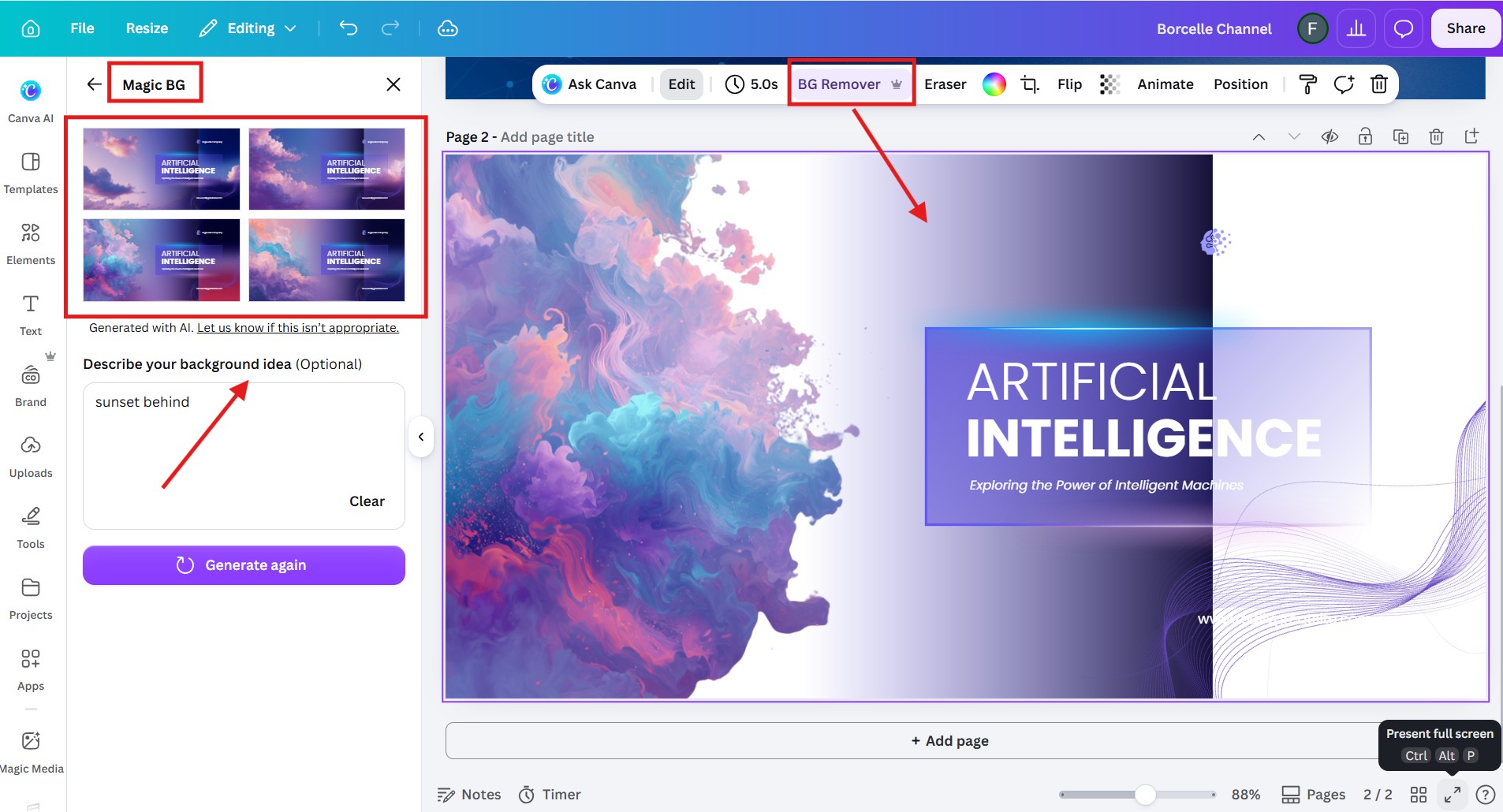Open the Magic Media sidebar app
This screenshot has width=1503, height=812.
[x=31, y=752]
